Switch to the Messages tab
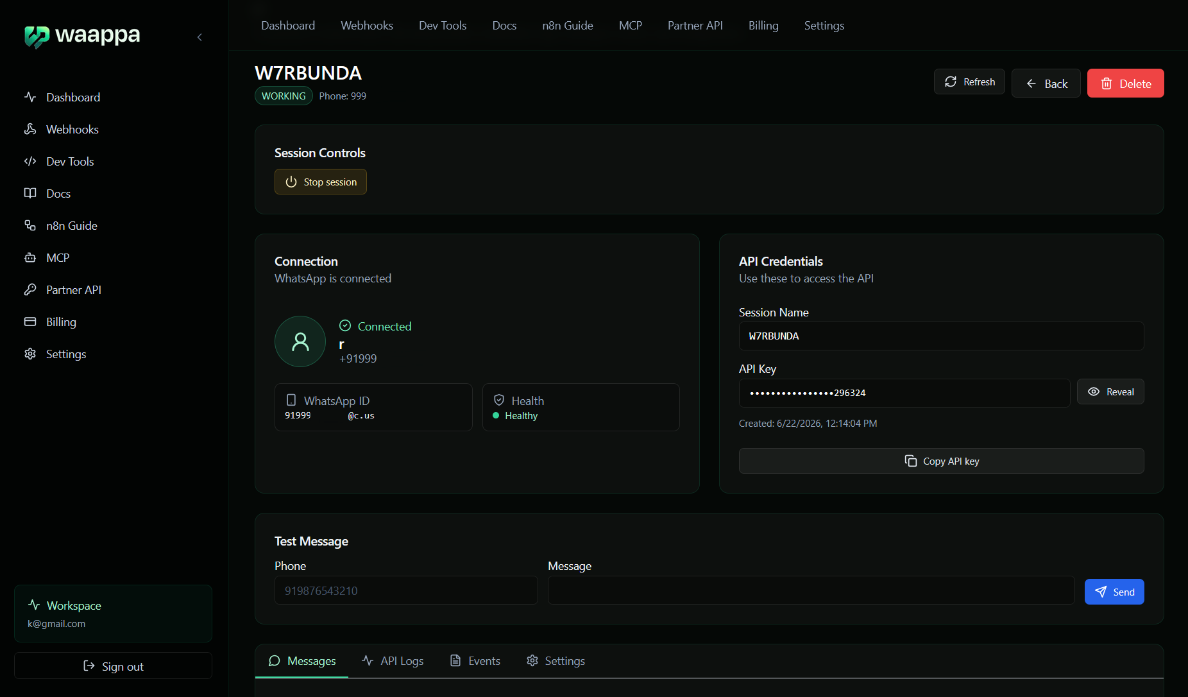 pos(302,661)
